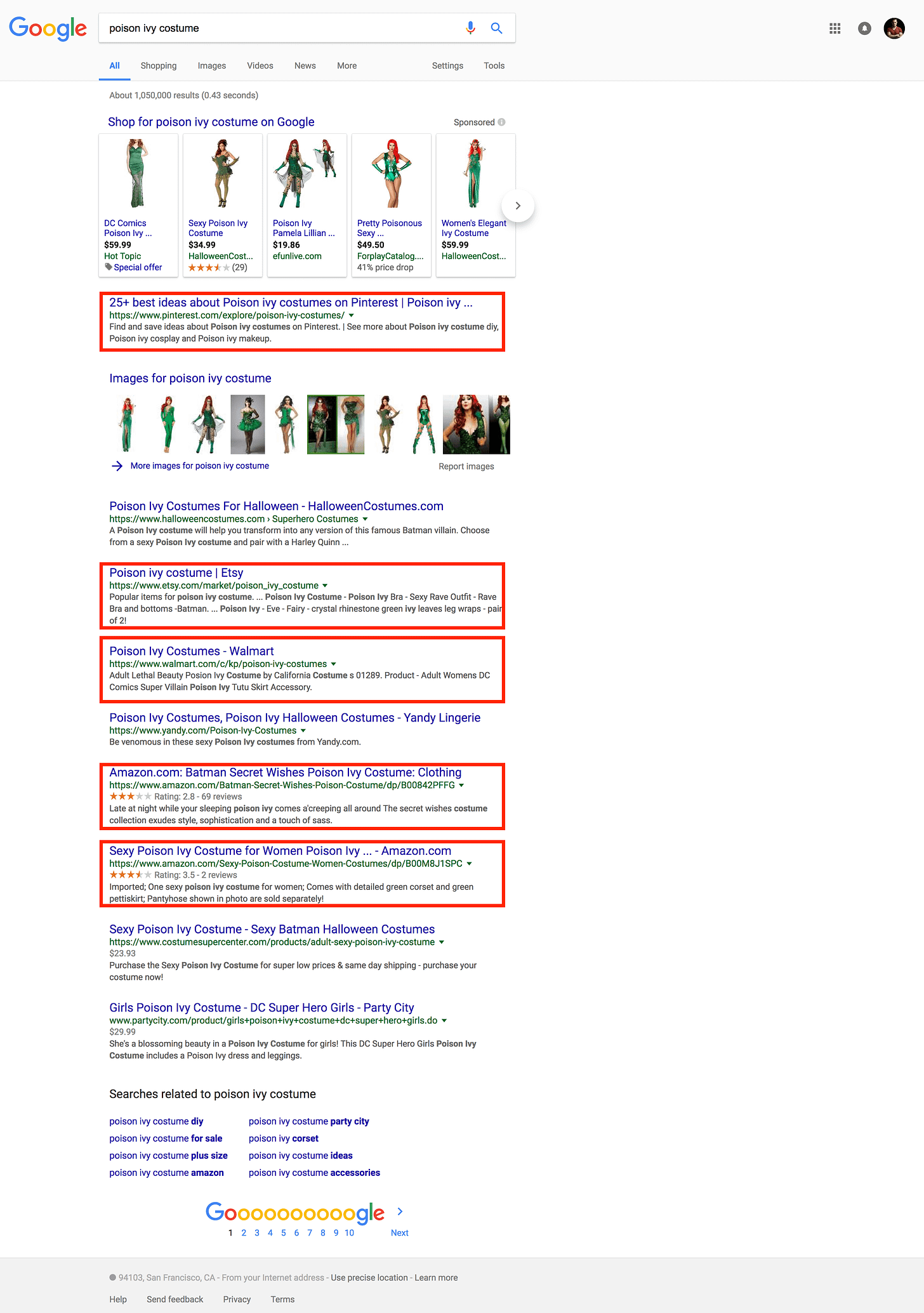Expand HalloweenCostumes.com URL dropdown arrow
Image resolution: width=924 pixels, height=1313 pixels.
point(365,519)
